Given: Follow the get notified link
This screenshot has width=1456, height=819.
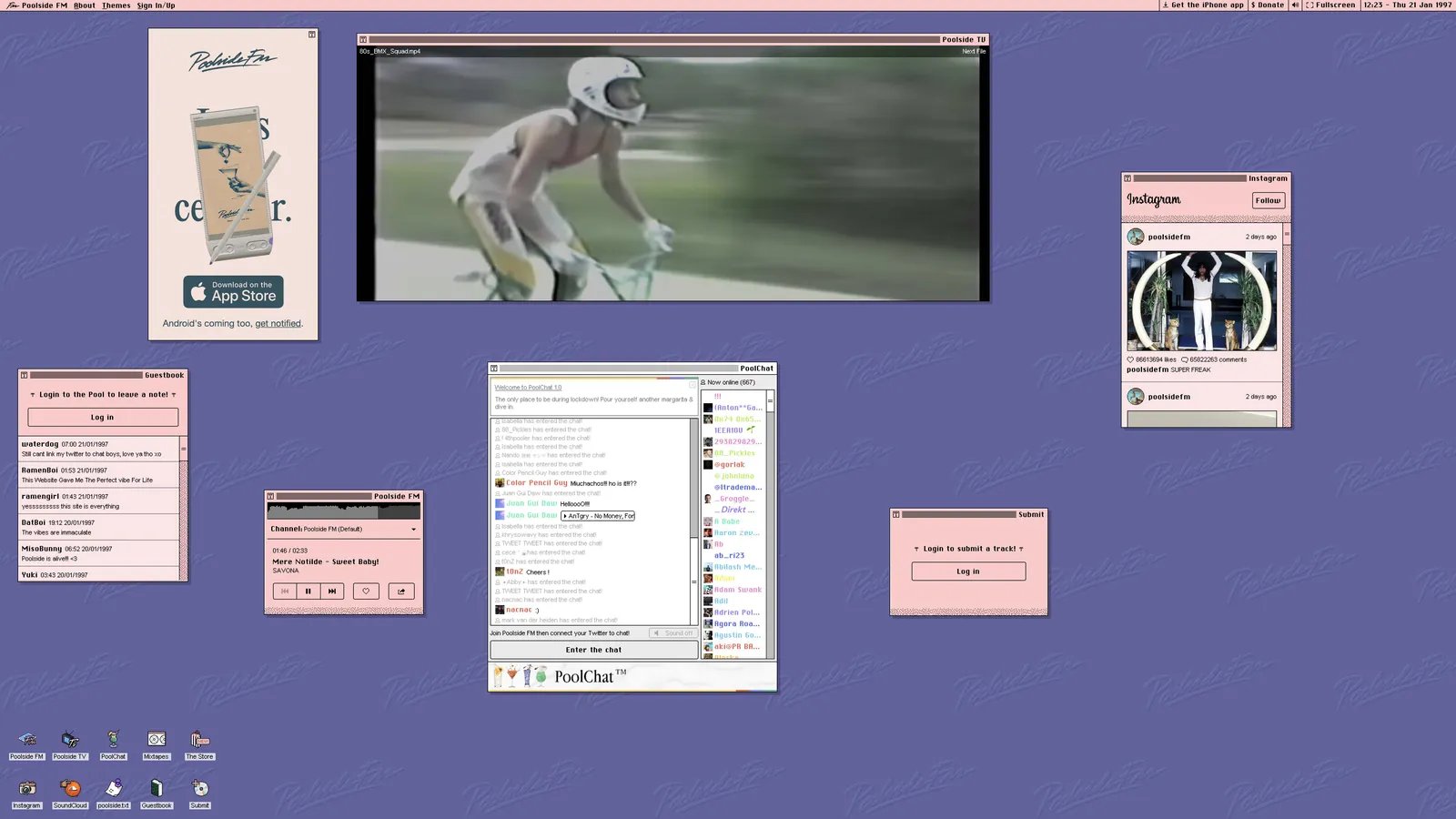Looking at the screenshot, I should click(x=278, y=324).
